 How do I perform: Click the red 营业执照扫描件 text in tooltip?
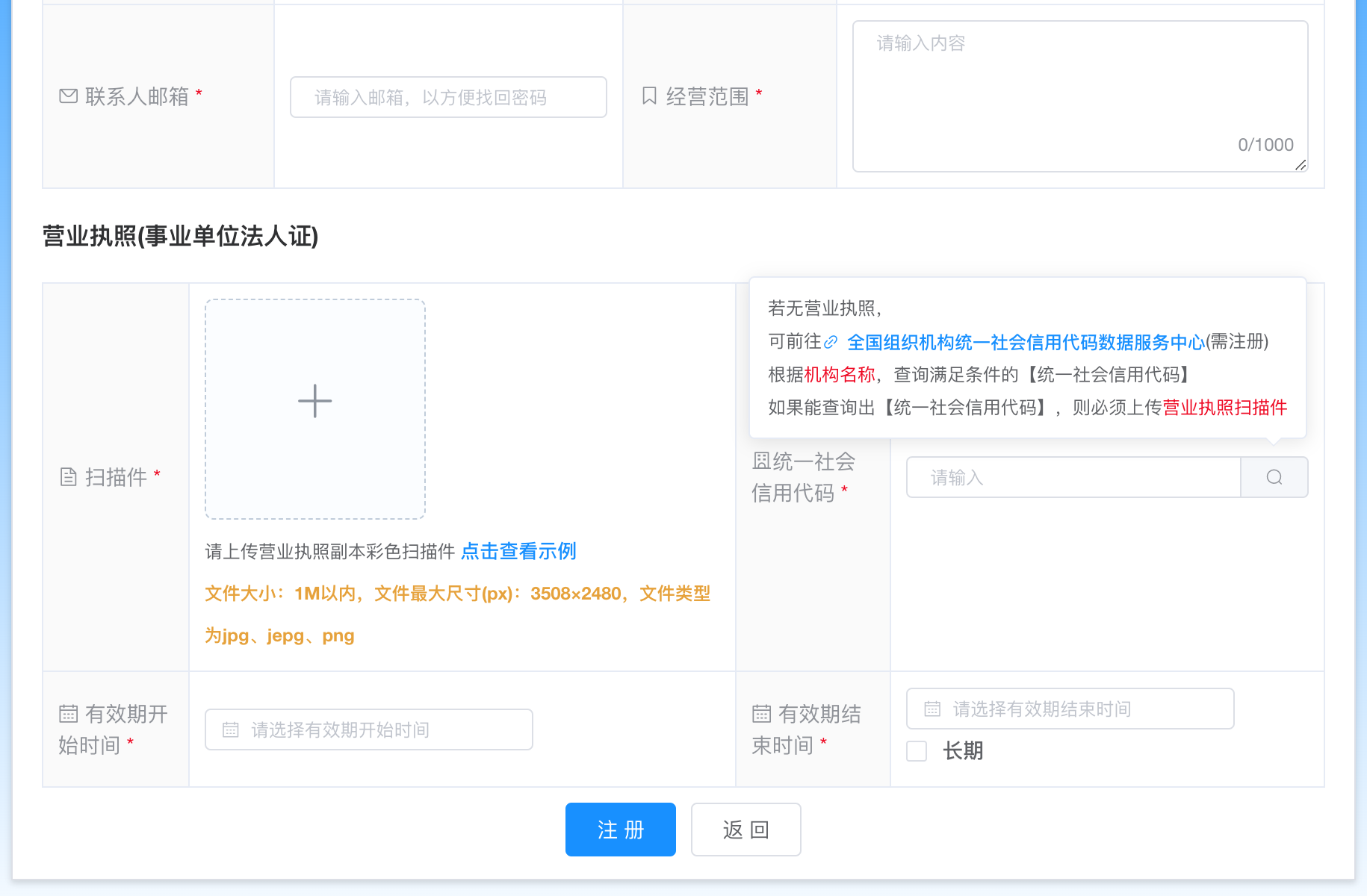(x=1225, y=408)
